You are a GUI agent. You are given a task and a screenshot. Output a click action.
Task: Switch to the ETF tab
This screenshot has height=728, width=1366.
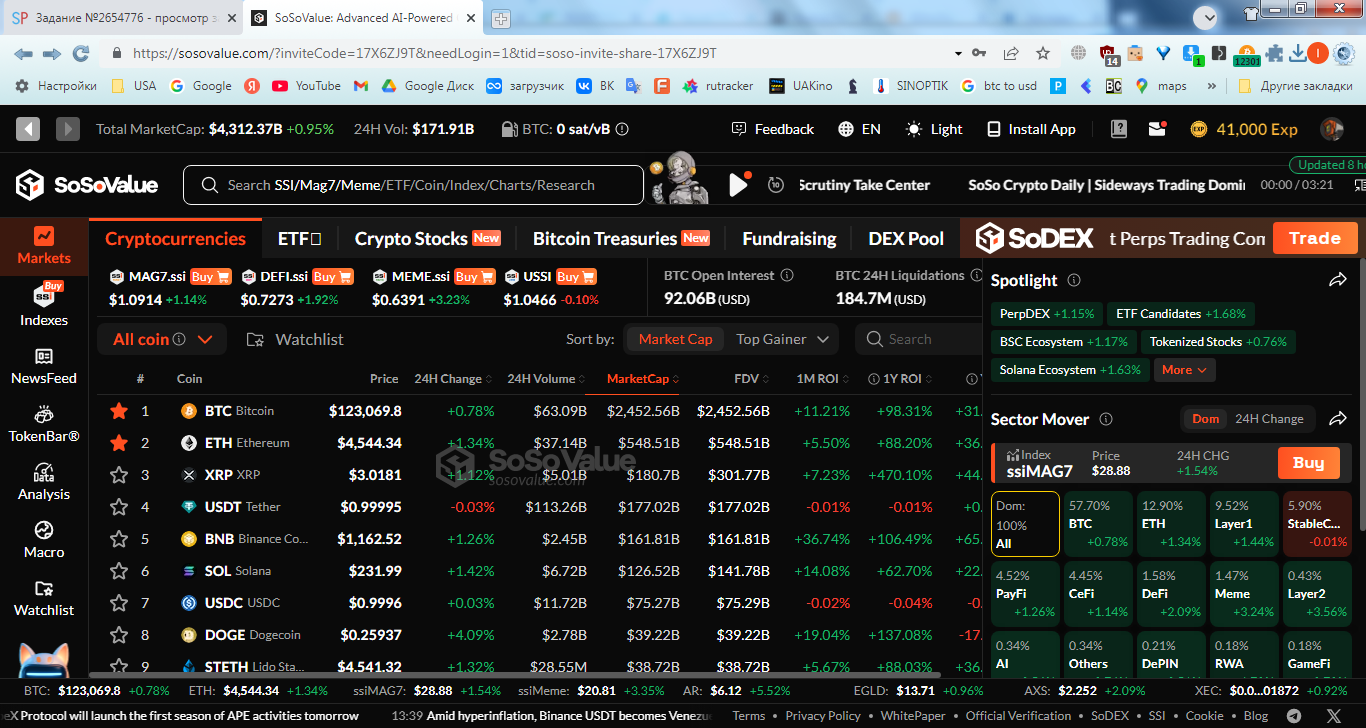(x=300, y=239)
